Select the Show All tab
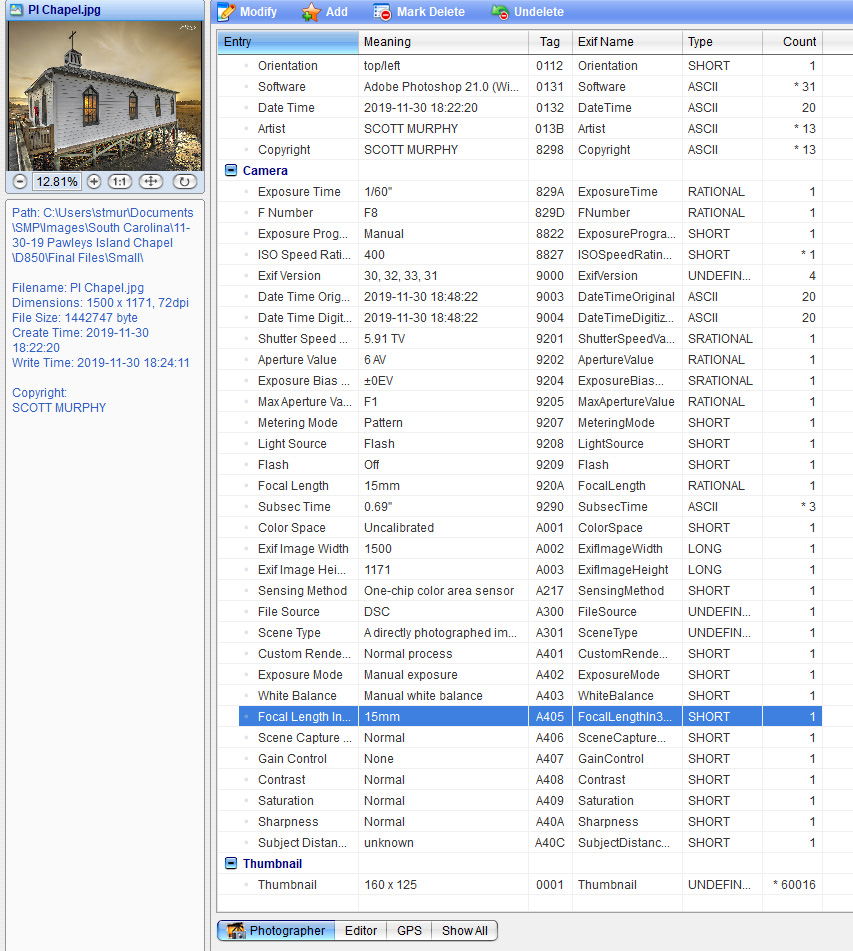 click(465, 931)
